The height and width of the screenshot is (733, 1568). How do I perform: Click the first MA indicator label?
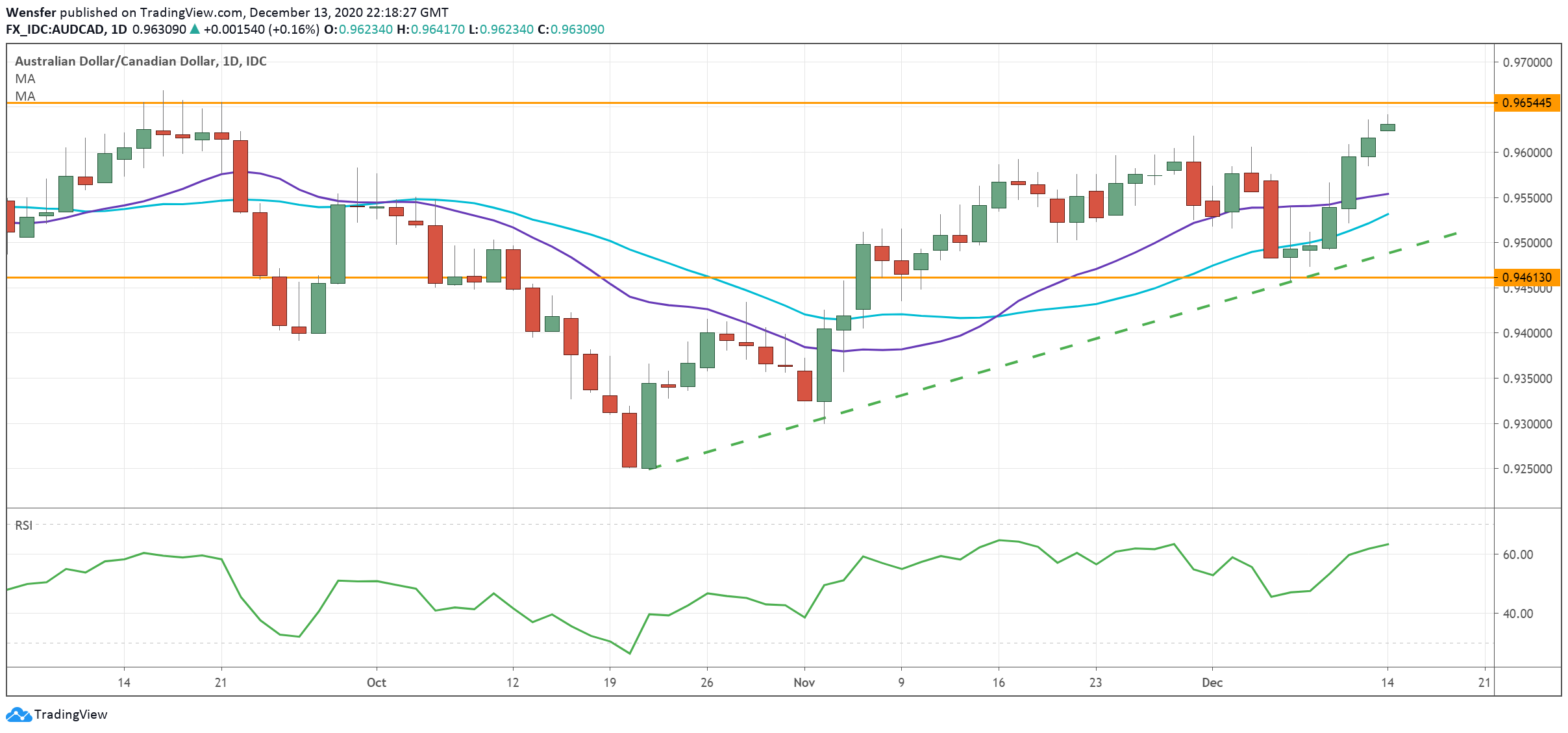tap(25, 79)
